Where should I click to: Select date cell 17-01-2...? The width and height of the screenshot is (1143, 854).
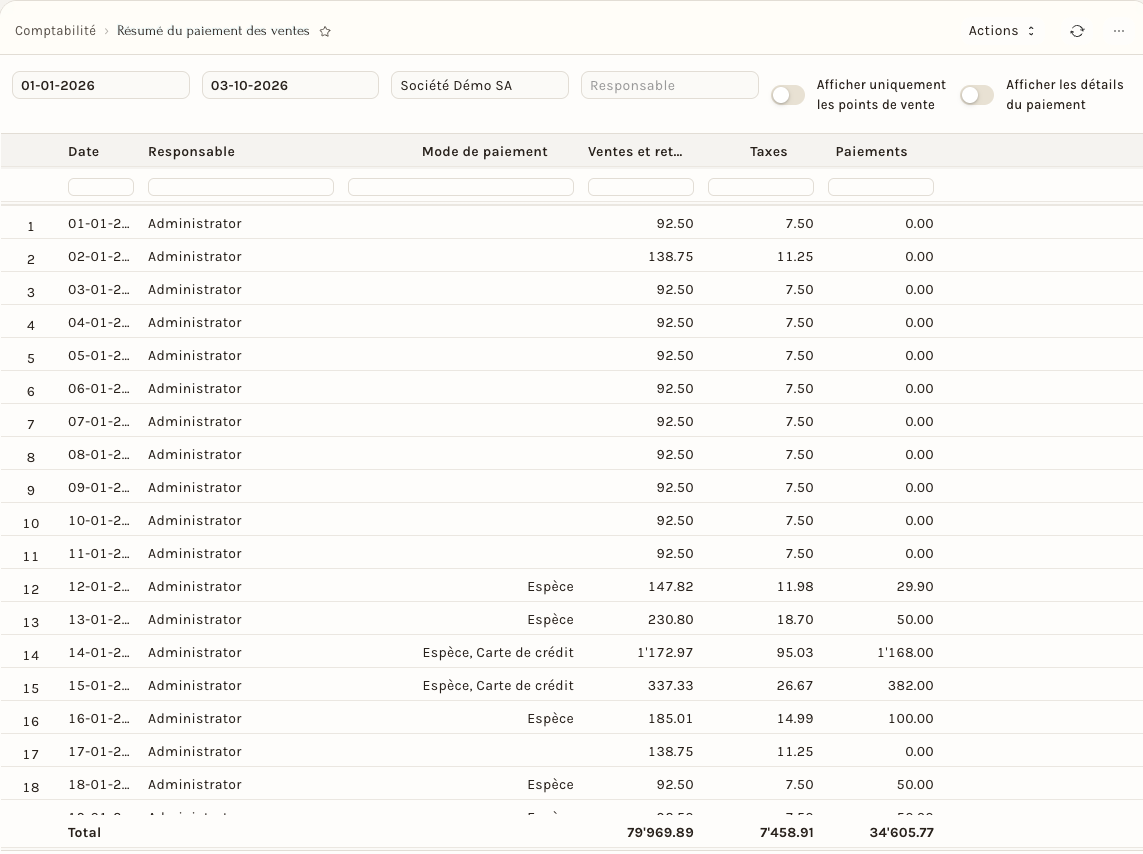coord(98,751)
